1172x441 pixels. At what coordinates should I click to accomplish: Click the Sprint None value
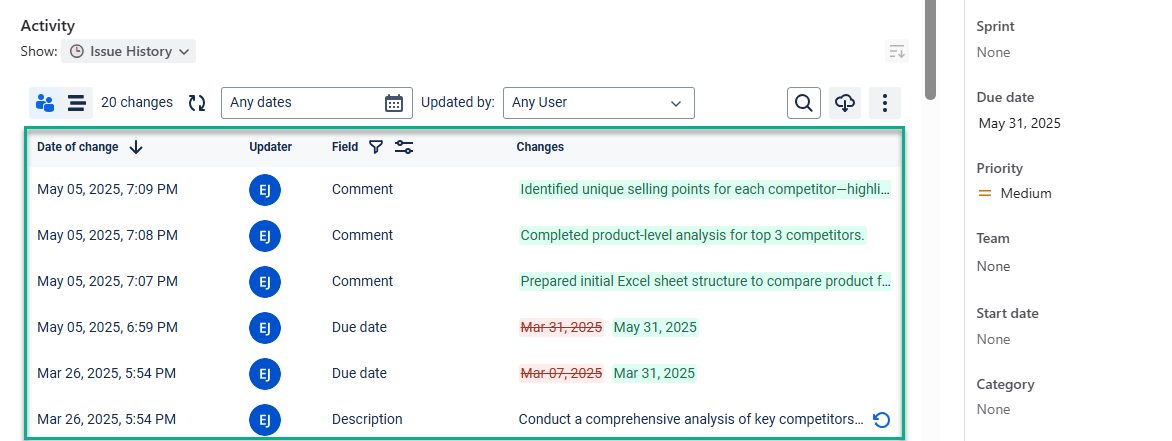click(x=993, y=52)
